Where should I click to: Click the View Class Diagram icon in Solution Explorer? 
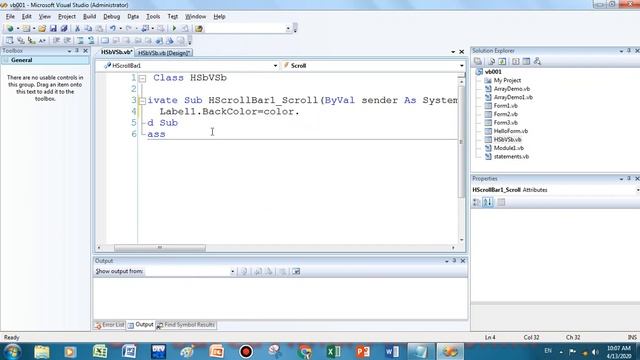pyautogui.click(x=537, y=61)
